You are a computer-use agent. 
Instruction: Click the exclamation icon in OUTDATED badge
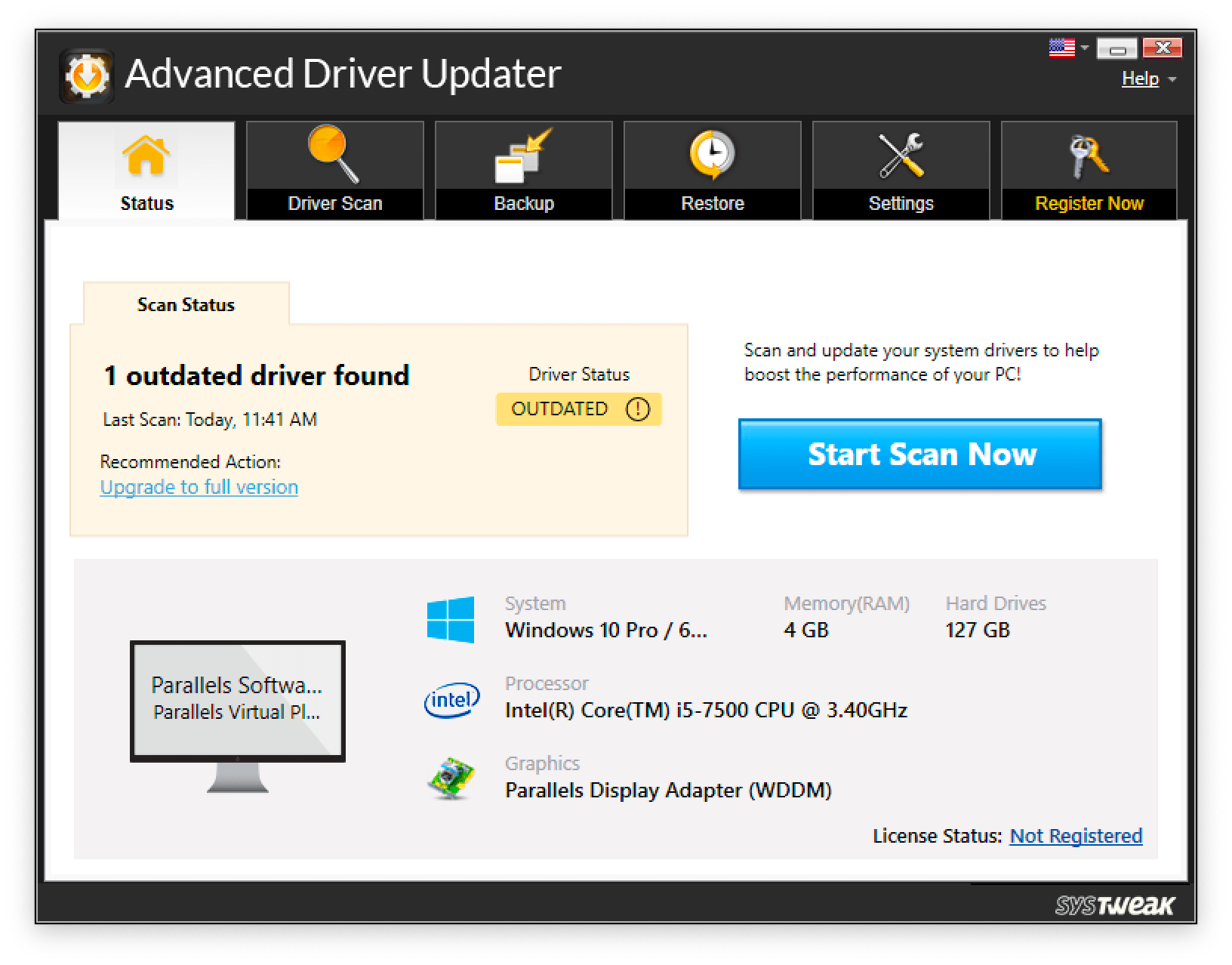[x=638, y=409]
